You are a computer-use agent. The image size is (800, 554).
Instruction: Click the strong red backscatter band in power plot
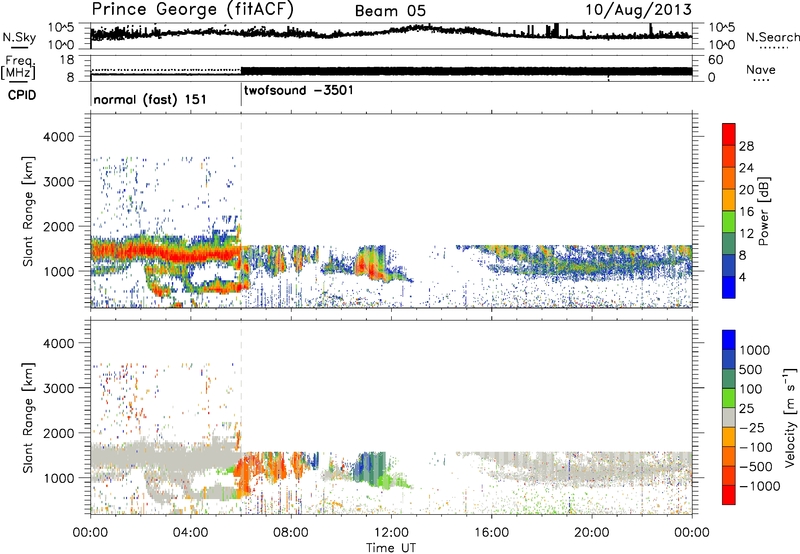click(166, 252)
